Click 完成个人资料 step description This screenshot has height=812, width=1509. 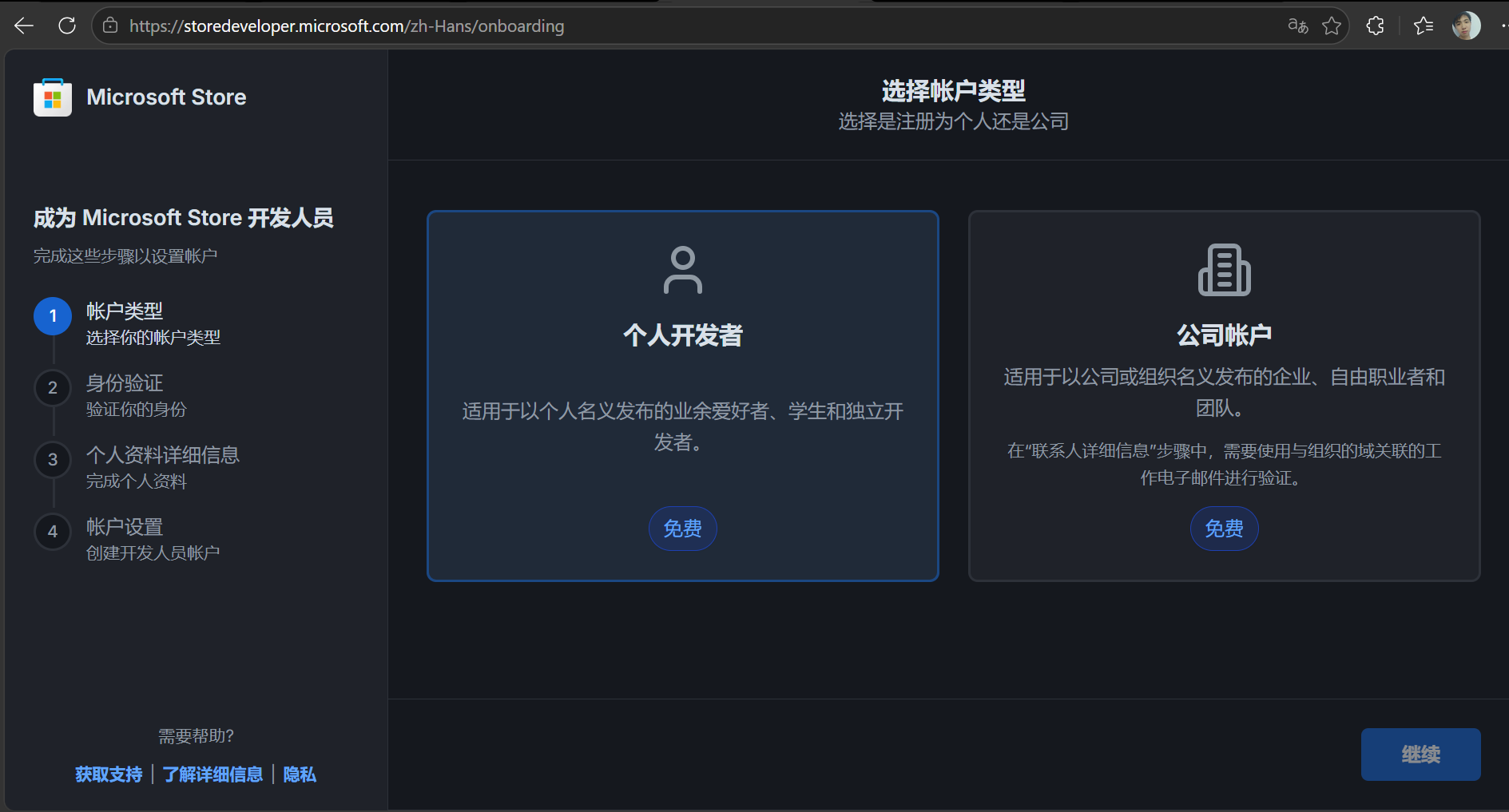tap(137, 481)
